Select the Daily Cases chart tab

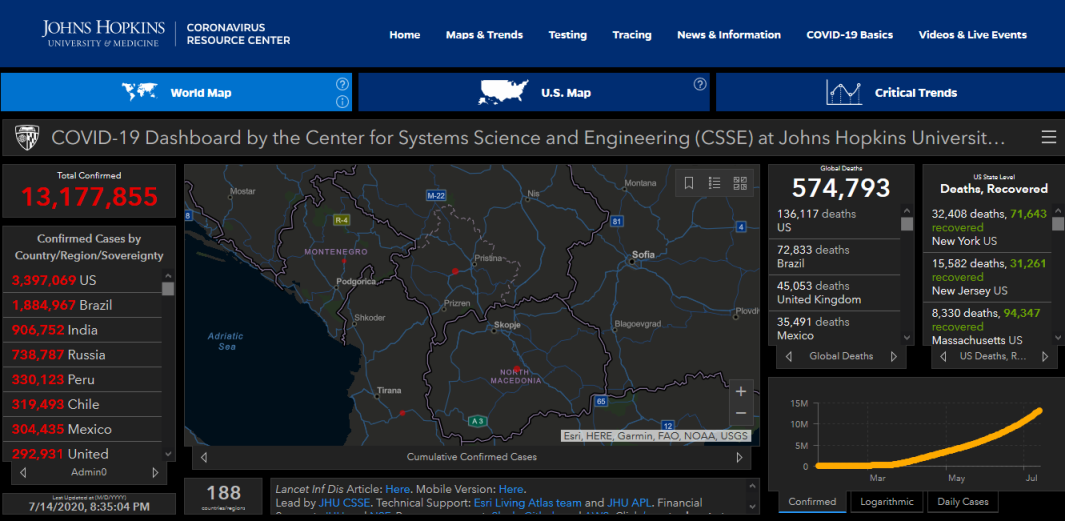tap(962, 502)
